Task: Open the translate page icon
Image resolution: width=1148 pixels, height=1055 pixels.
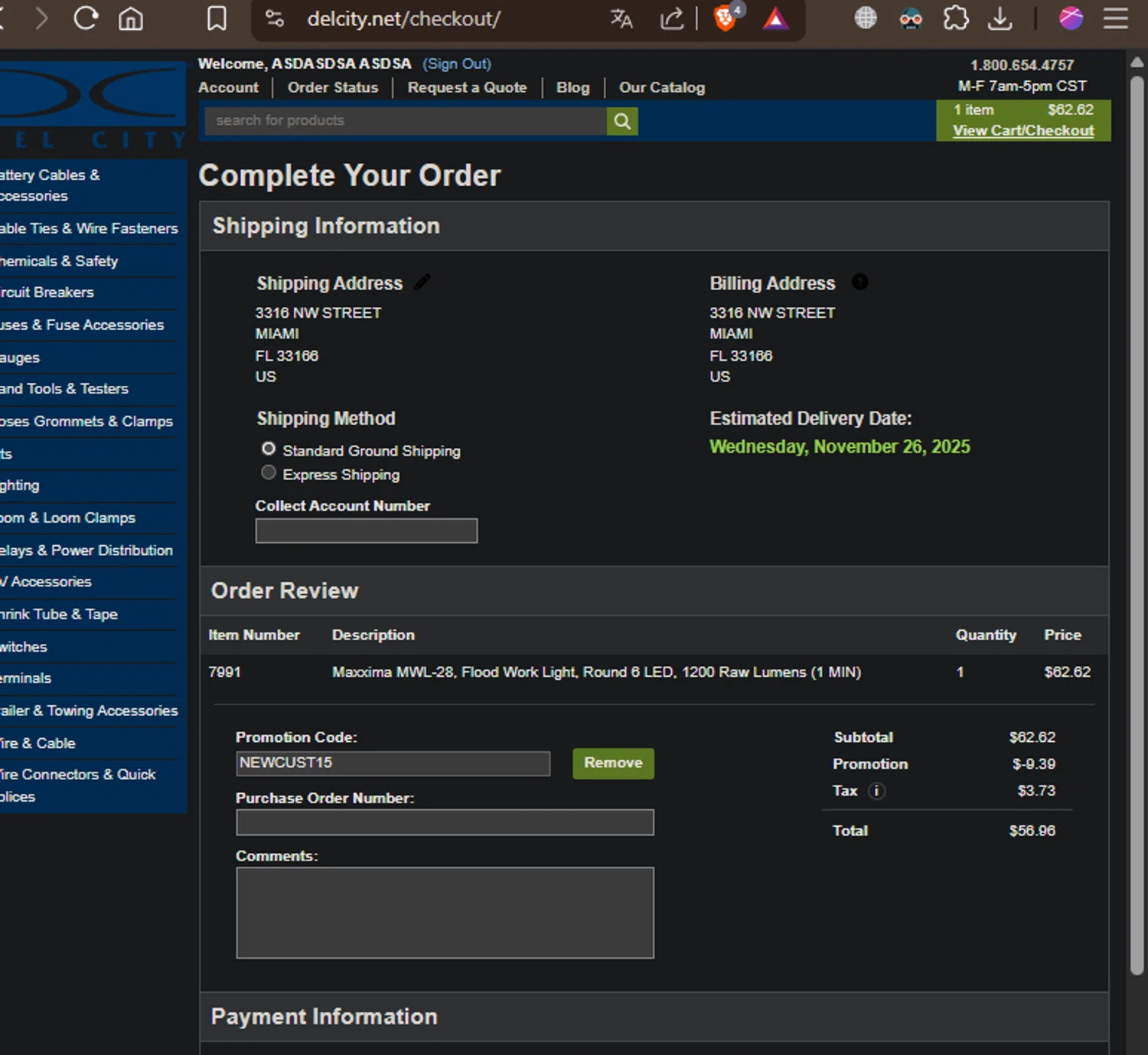Action: [x=621, y=18]
